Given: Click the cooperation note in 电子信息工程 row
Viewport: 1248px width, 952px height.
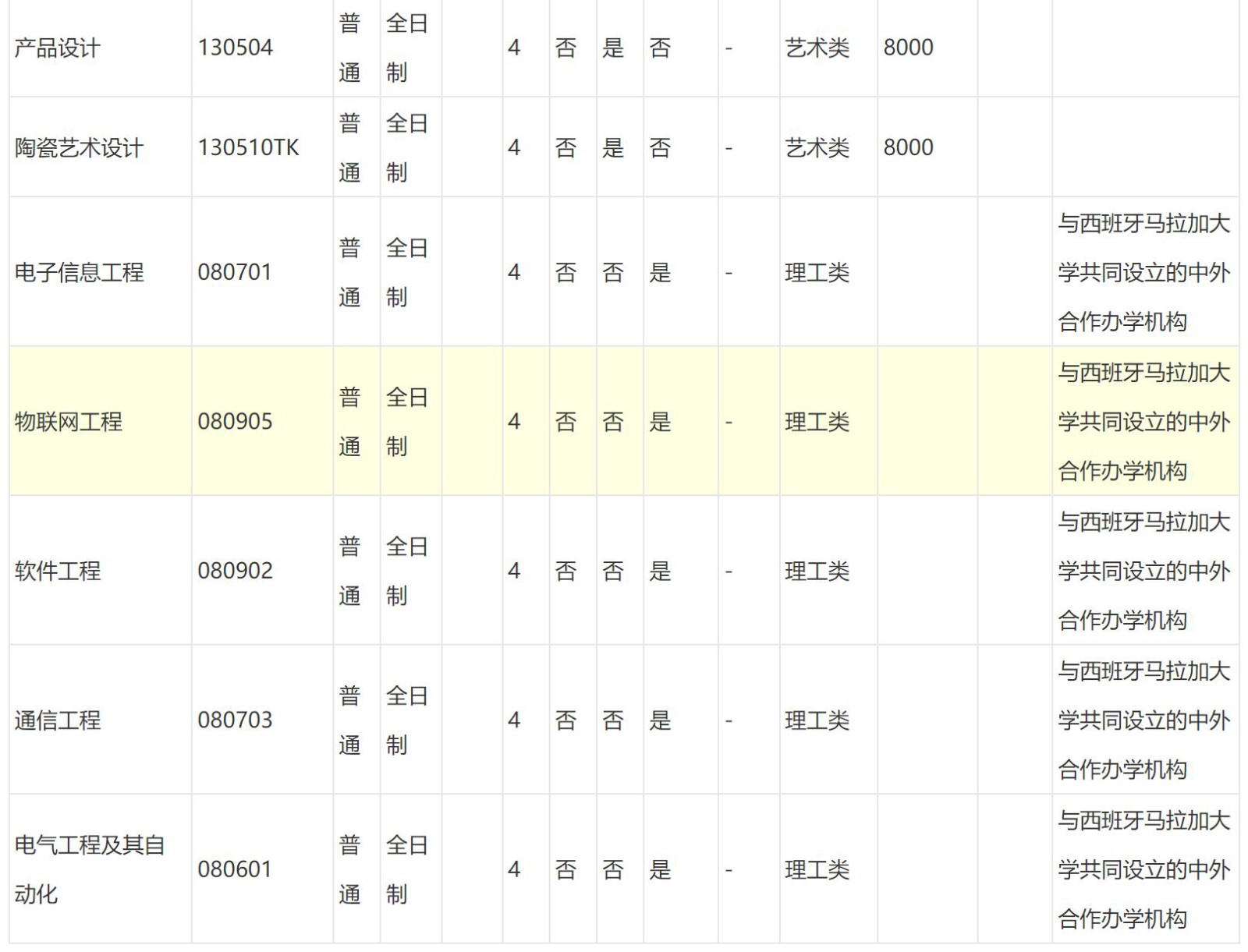Looking at the screenshot, I should 1144,272.
